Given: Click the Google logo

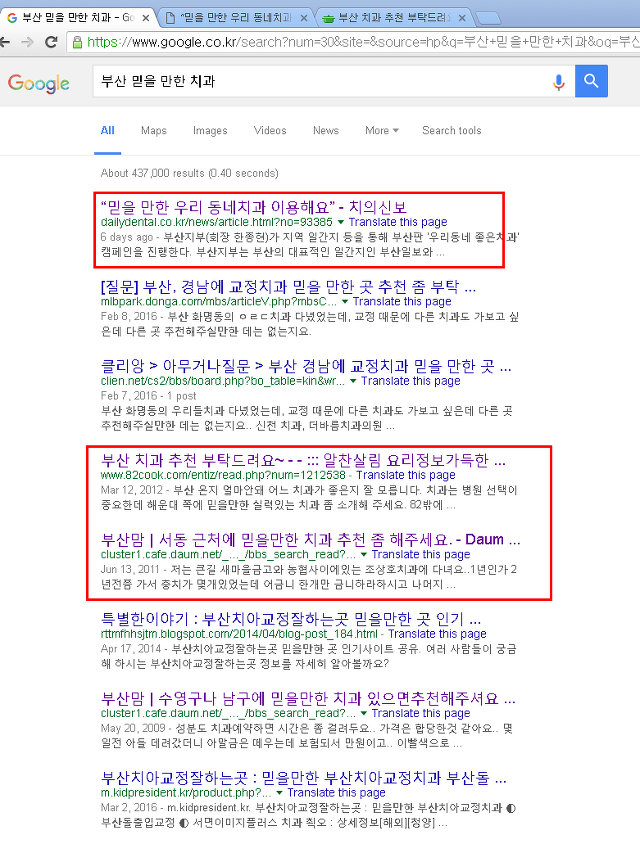Looking at the screenshot, I should tap(39, 83).
